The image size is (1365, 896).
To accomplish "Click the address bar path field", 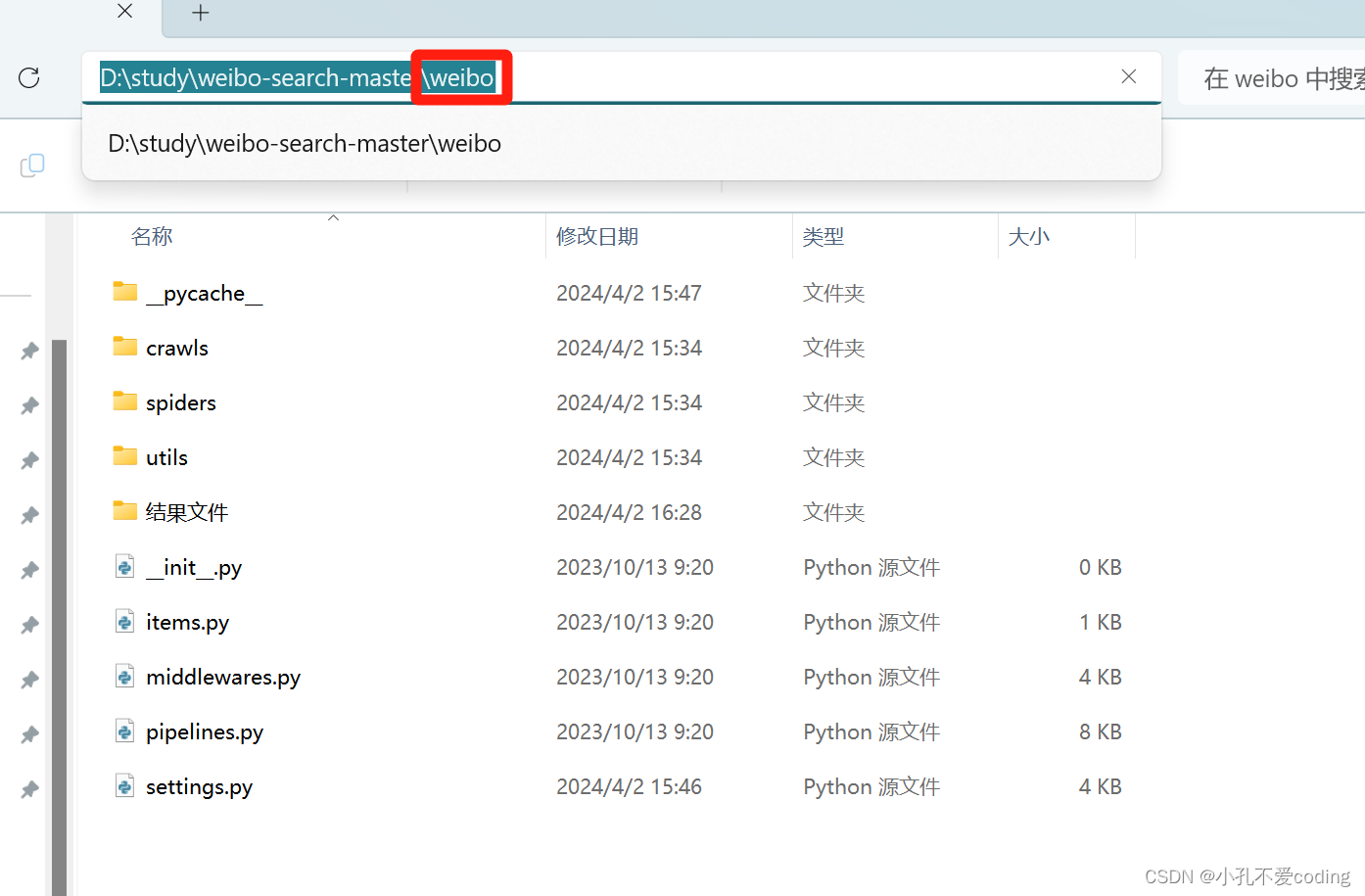I will (x=622, y=77).
